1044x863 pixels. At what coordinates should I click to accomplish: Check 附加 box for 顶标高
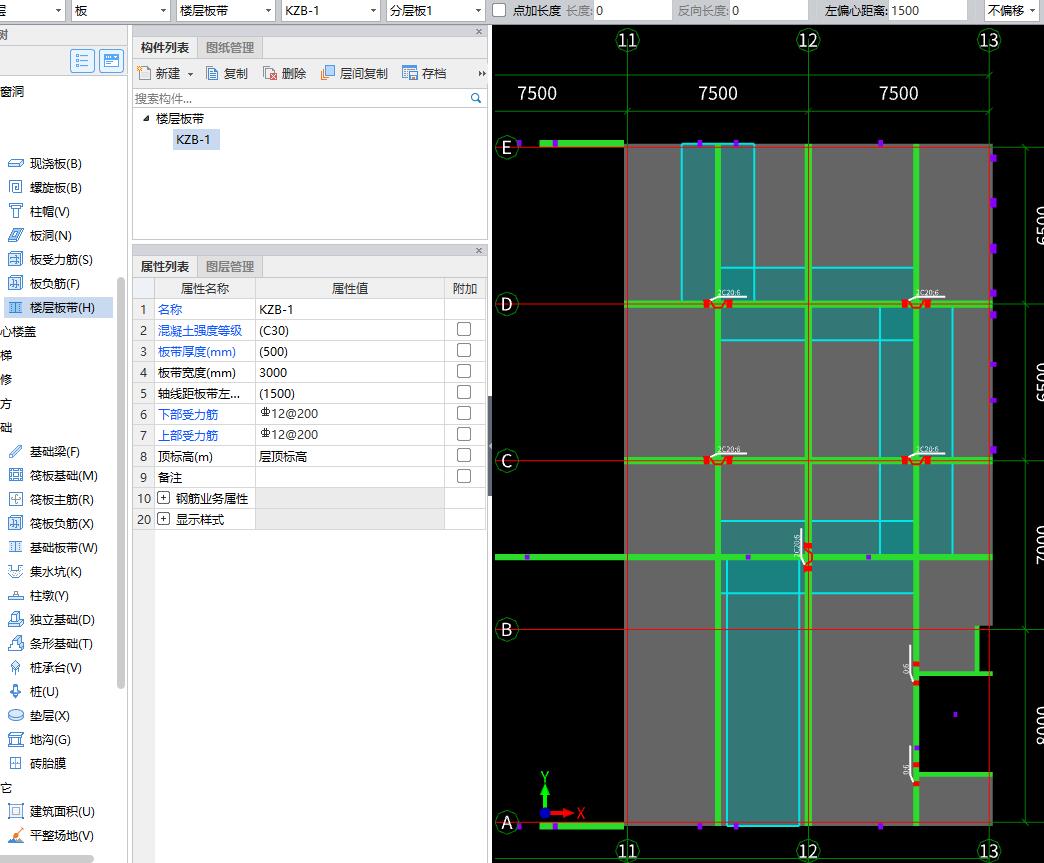[464, 455]
